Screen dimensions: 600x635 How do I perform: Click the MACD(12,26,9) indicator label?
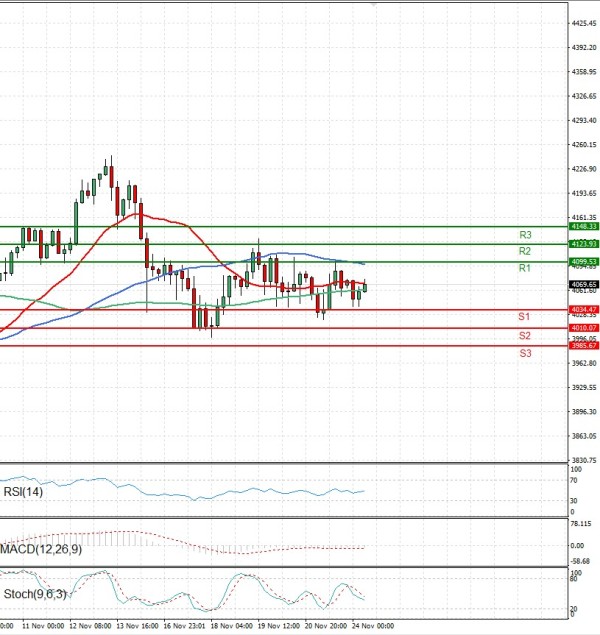click(41, 551)
